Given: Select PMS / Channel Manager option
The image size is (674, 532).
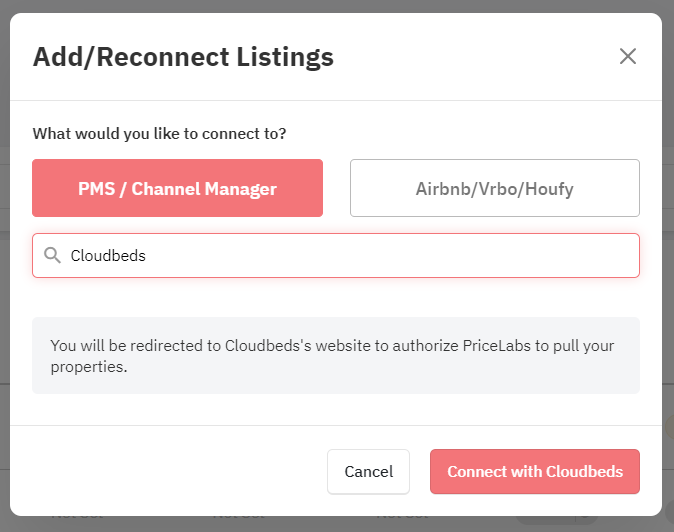Looking at the screenshot, I should (x=177, y=188).
